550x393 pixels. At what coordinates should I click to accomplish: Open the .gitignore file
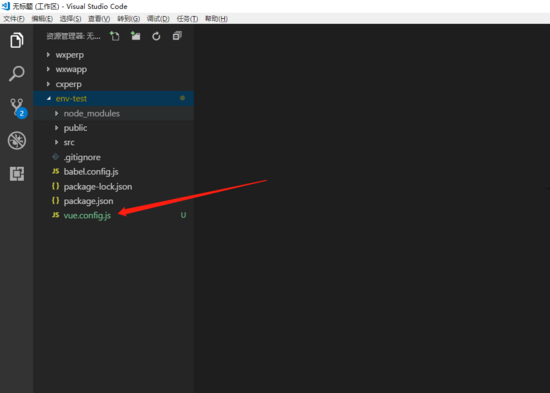pos(114,157)
